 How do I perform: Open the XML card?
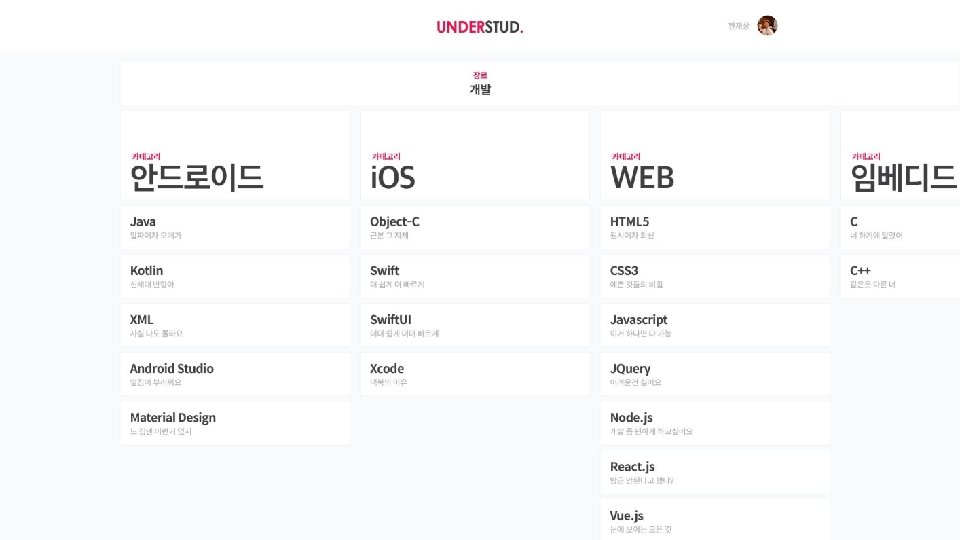(x=235, y=325)
